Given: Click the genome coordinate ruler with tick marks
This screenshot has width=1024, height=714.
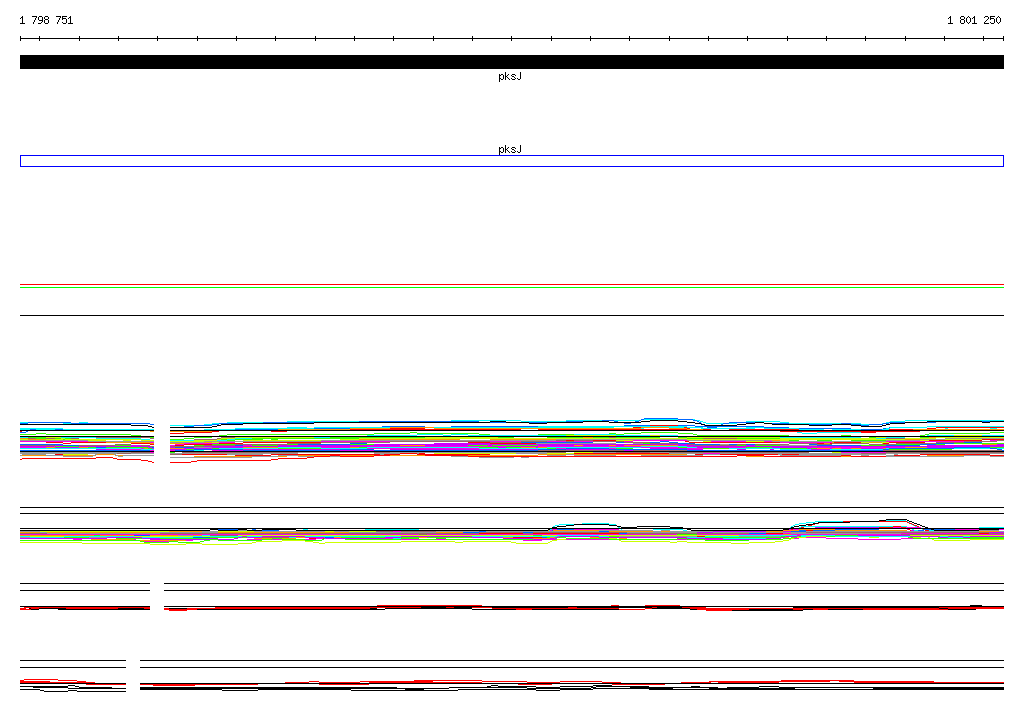Looking at the screenshot, I should pos(511,39).
